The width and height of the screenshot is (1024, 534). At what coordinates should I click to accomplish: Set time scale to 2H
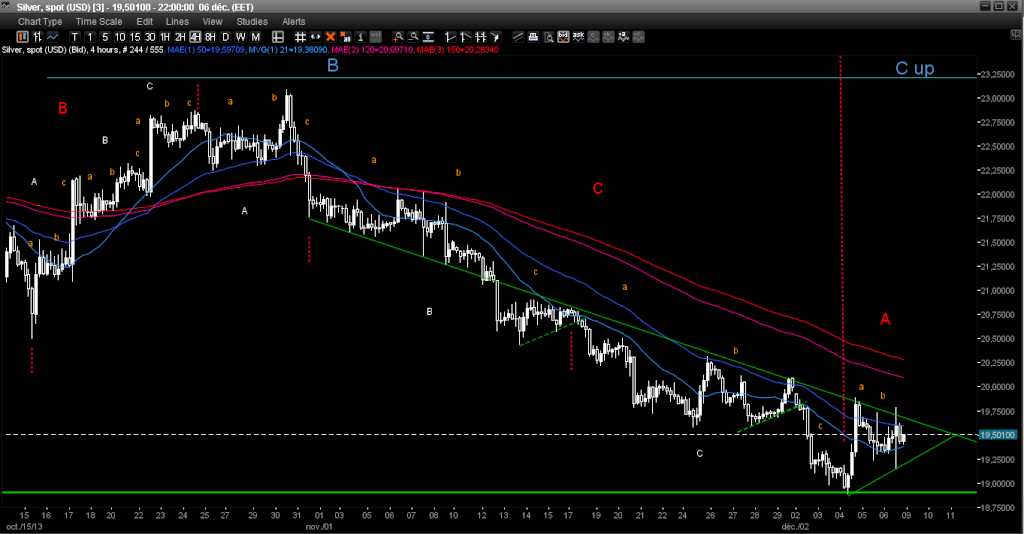pyautogui.click(x=180, y=37)
